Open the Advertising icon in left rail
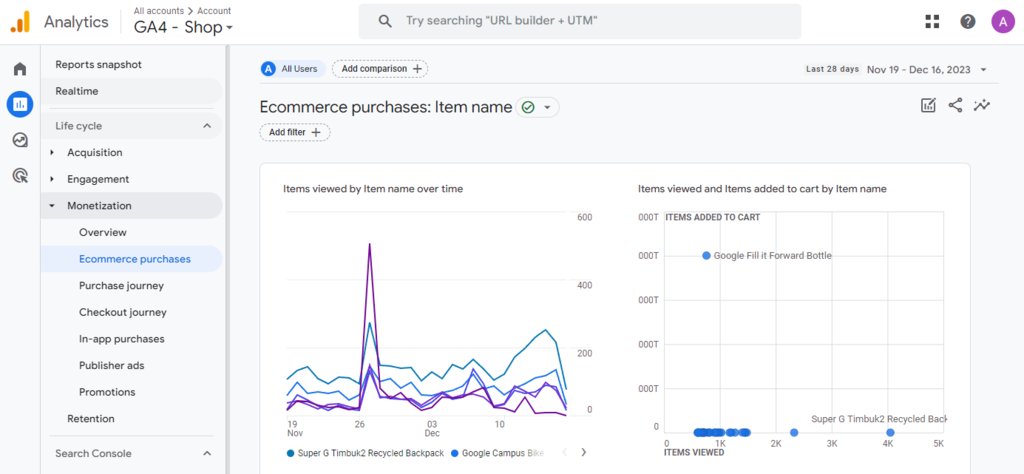 click(19, 176)
